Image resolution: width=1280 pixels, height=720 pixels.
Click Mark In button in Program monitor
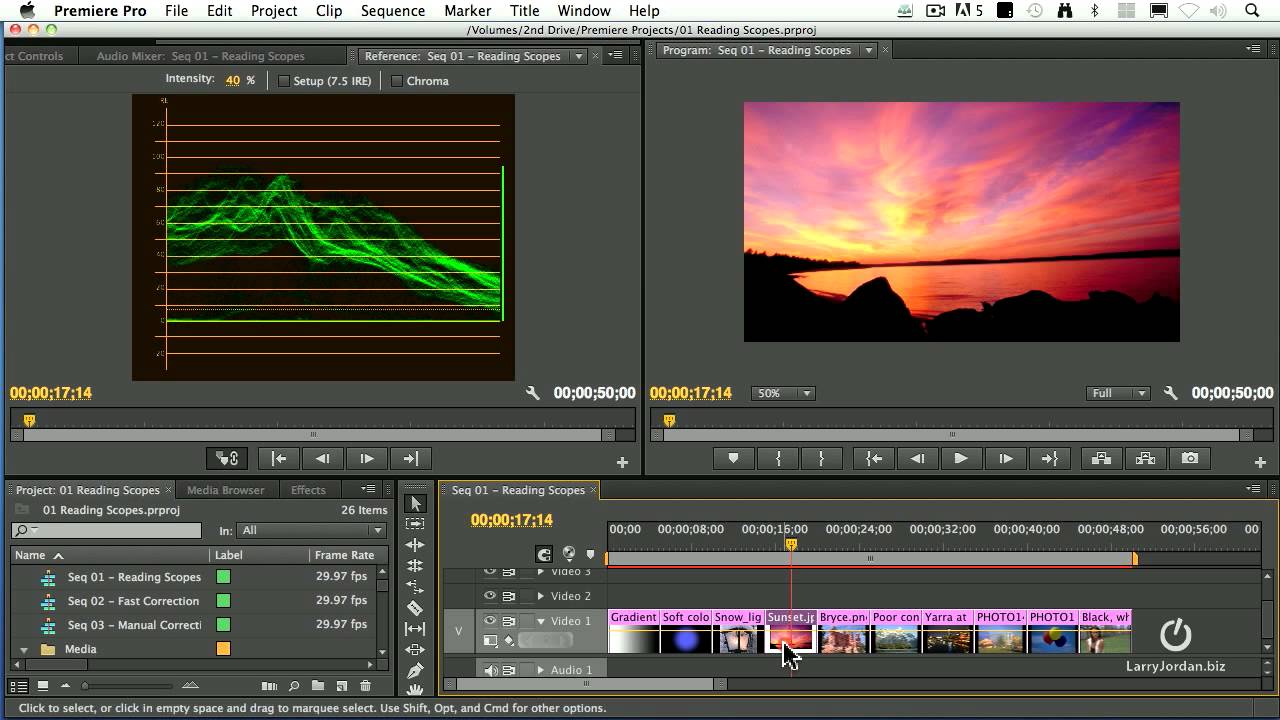[777, 458]
